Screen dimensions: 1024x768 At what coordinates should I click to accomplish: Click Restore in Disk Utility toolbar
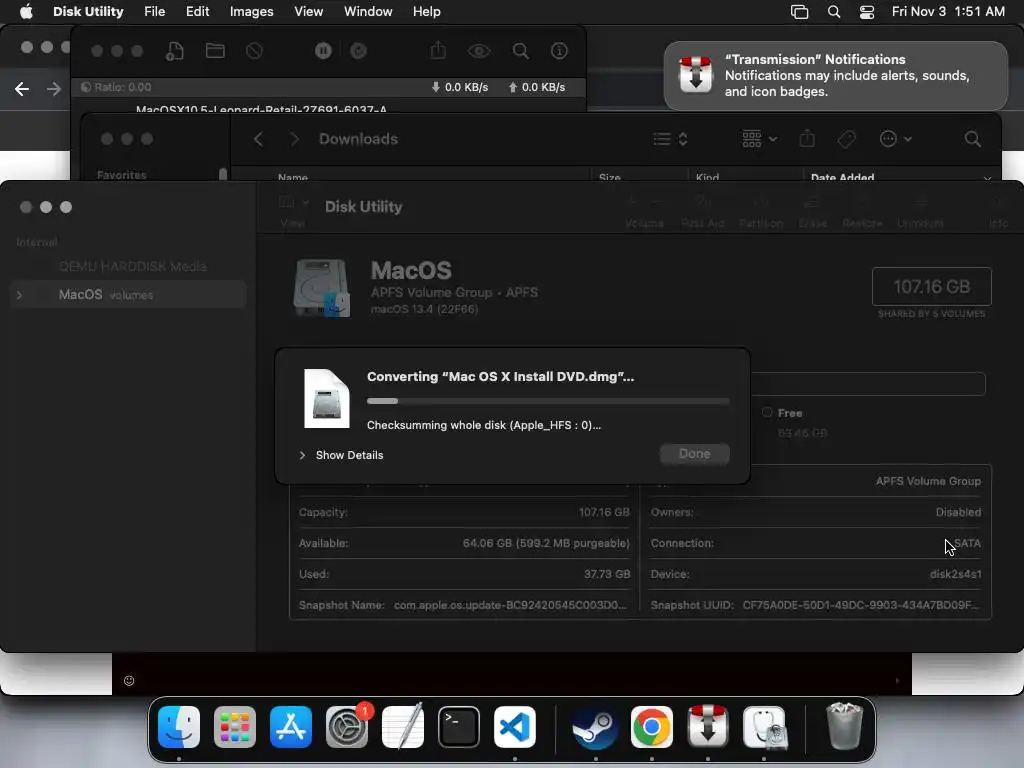click(x=862, y=212)
